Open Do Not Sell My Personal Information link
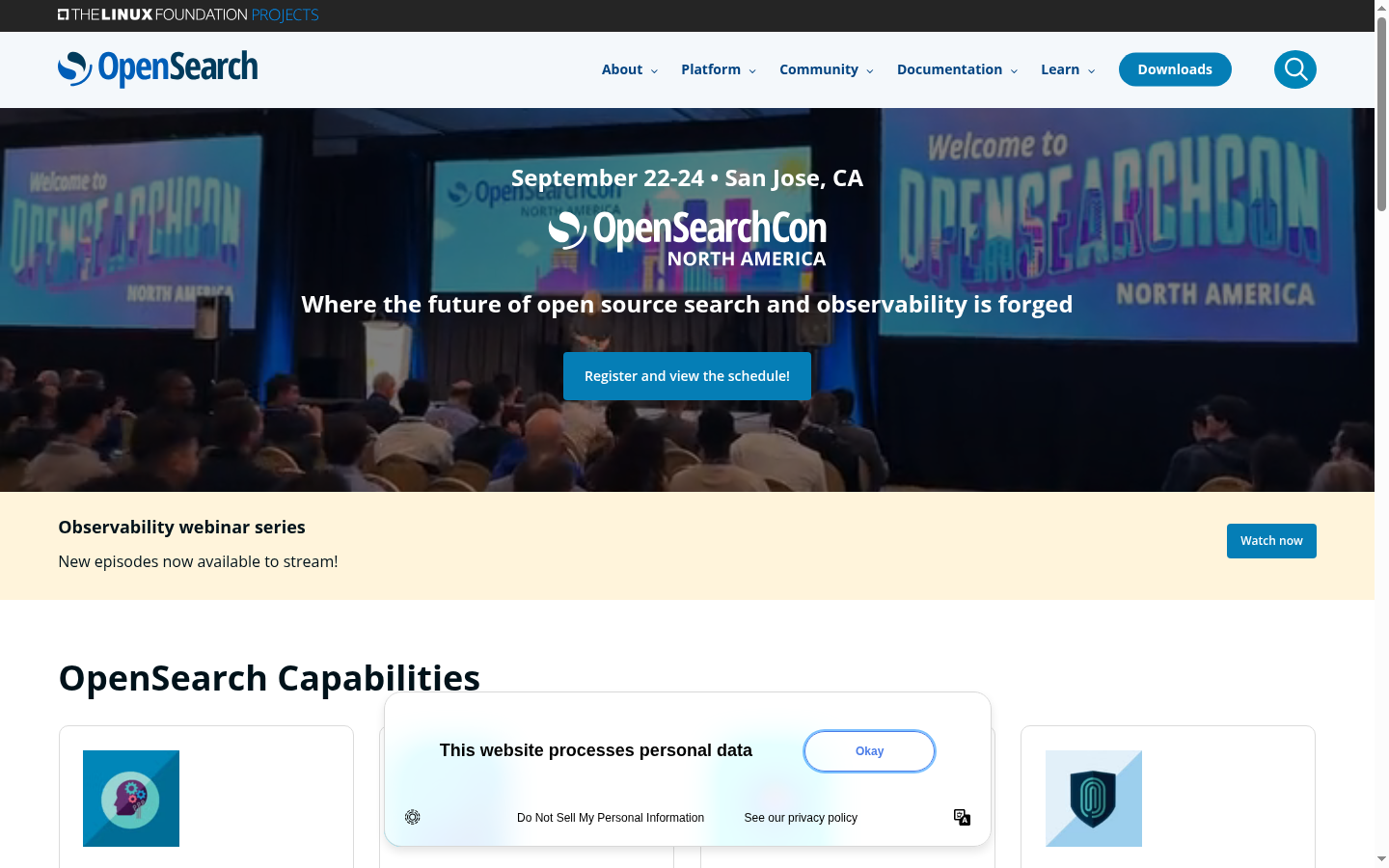The height and width of the screenshot is (868, 1389). click(611, 818)
